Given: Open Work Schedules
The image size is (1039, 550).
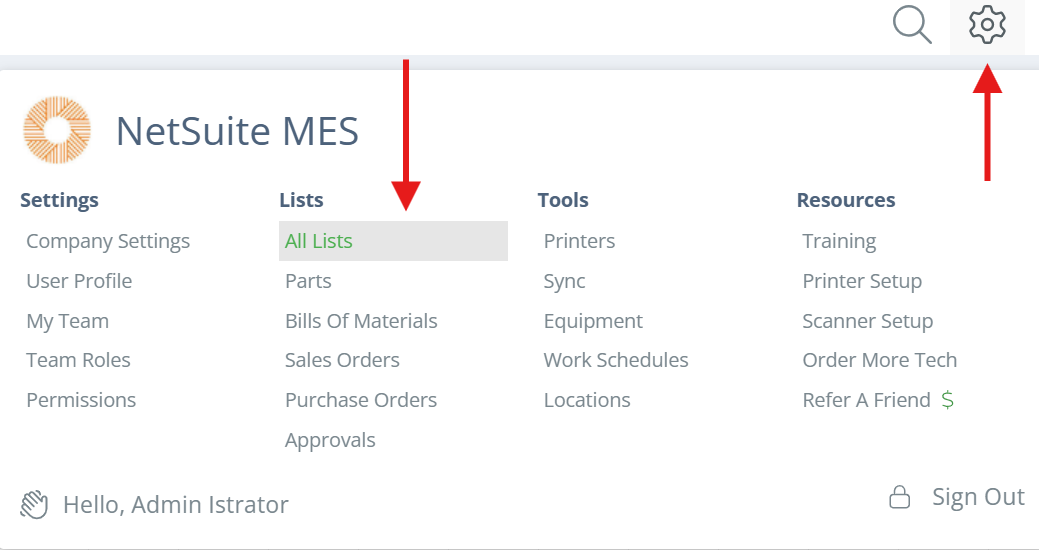Looking at the screenshot, I should pyautogui.click(x=616, y=360).
